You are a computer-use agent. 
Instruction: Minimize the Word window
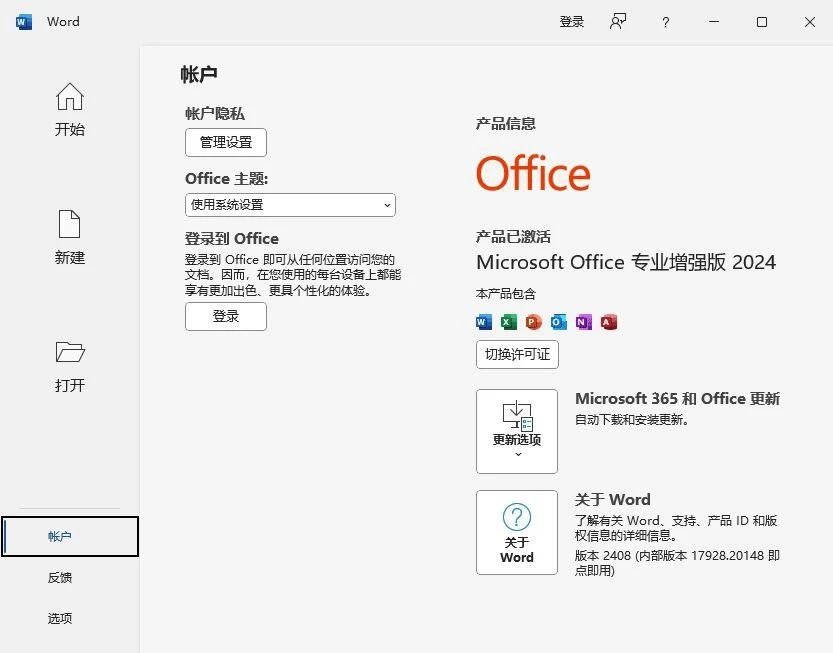pos(713,22)
